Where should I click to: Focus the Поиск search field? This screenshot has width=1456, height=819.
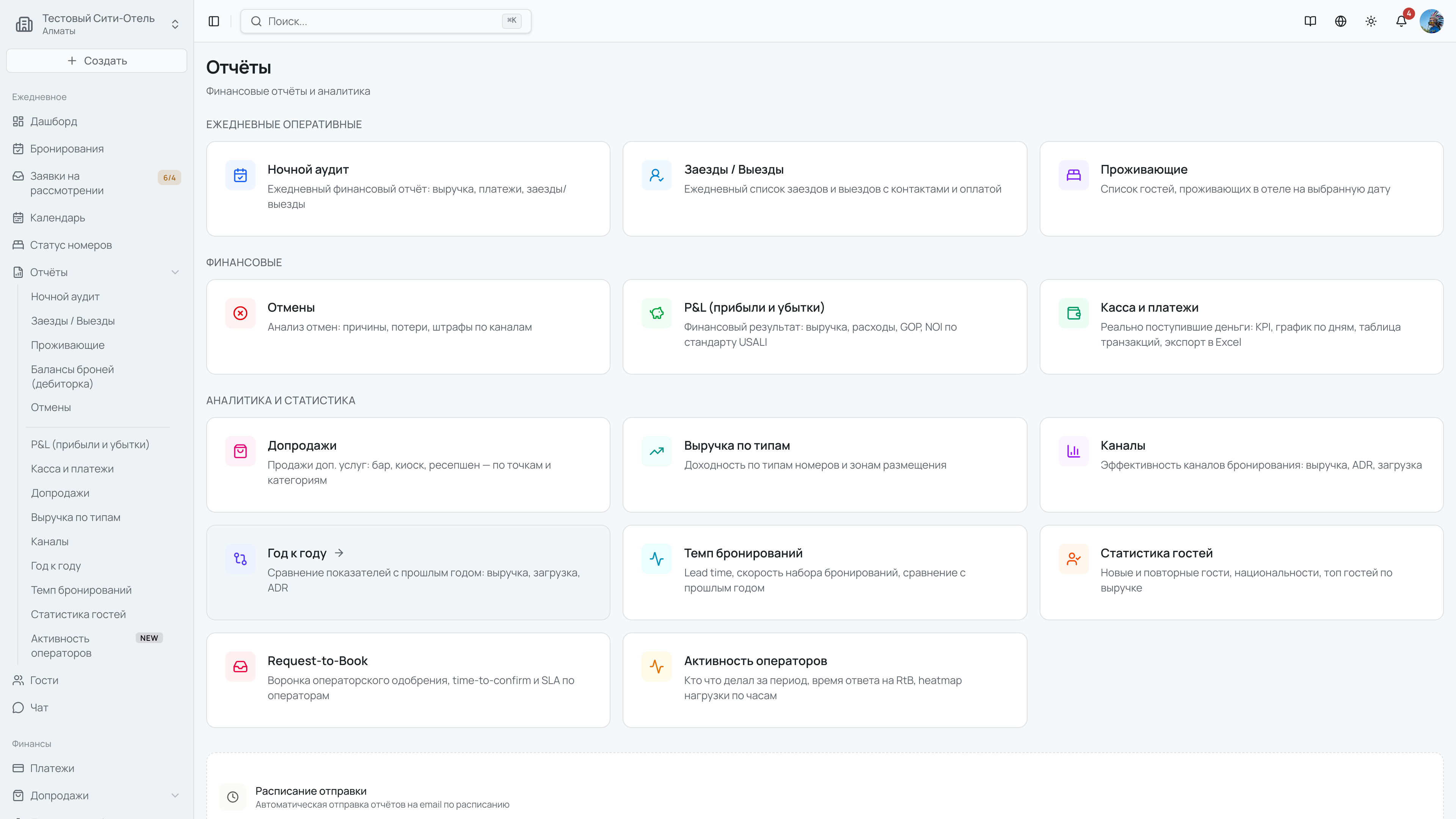point(386,22)
